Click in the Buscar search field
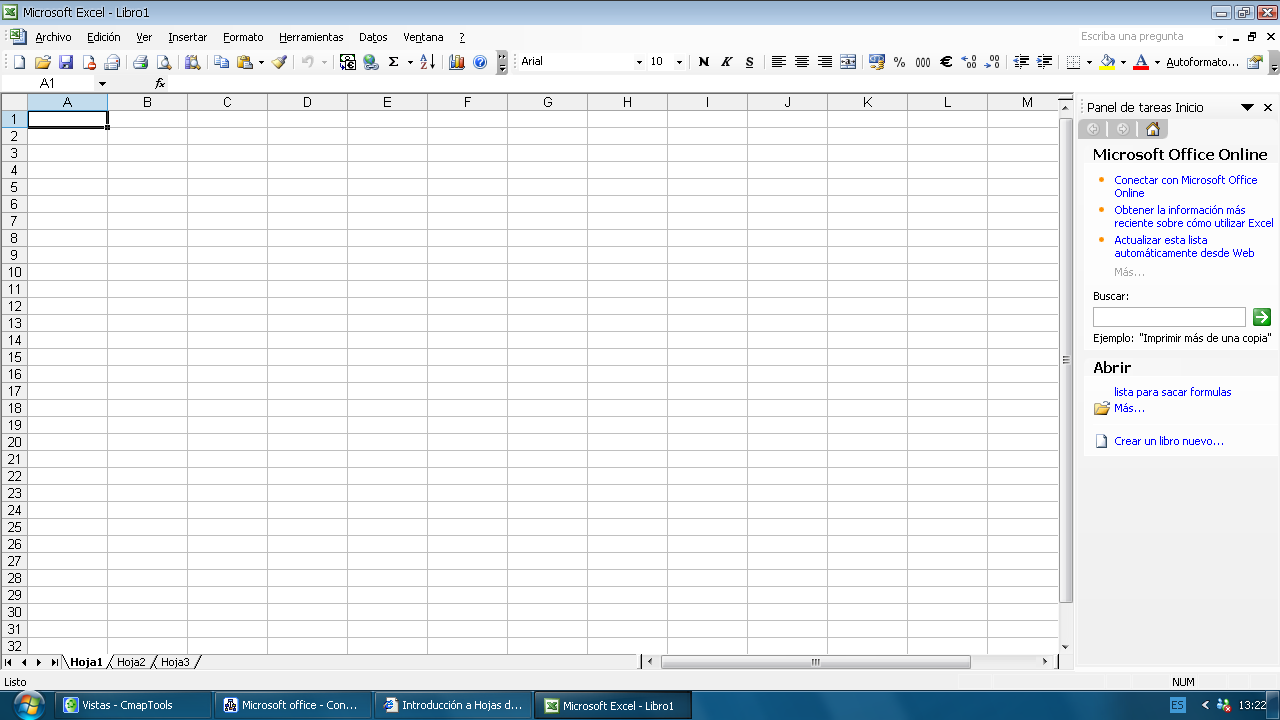The width and height of the screenshot is (1280, 720). click(1169, 317)
